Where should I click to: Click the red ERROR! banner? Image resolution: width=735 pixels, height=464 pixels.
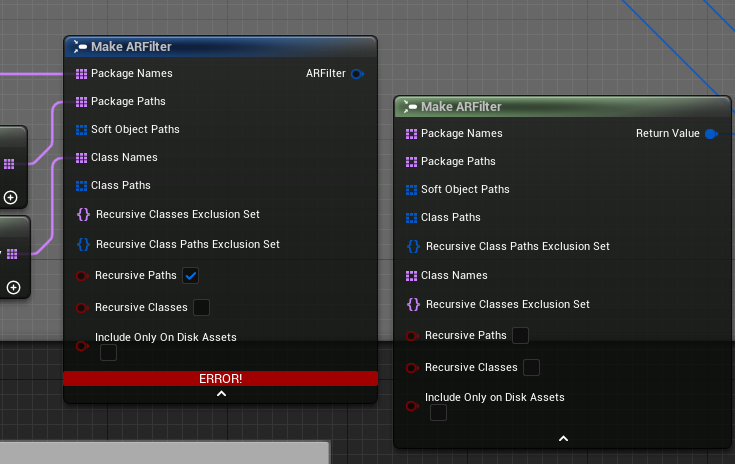(x=220, y=379)
